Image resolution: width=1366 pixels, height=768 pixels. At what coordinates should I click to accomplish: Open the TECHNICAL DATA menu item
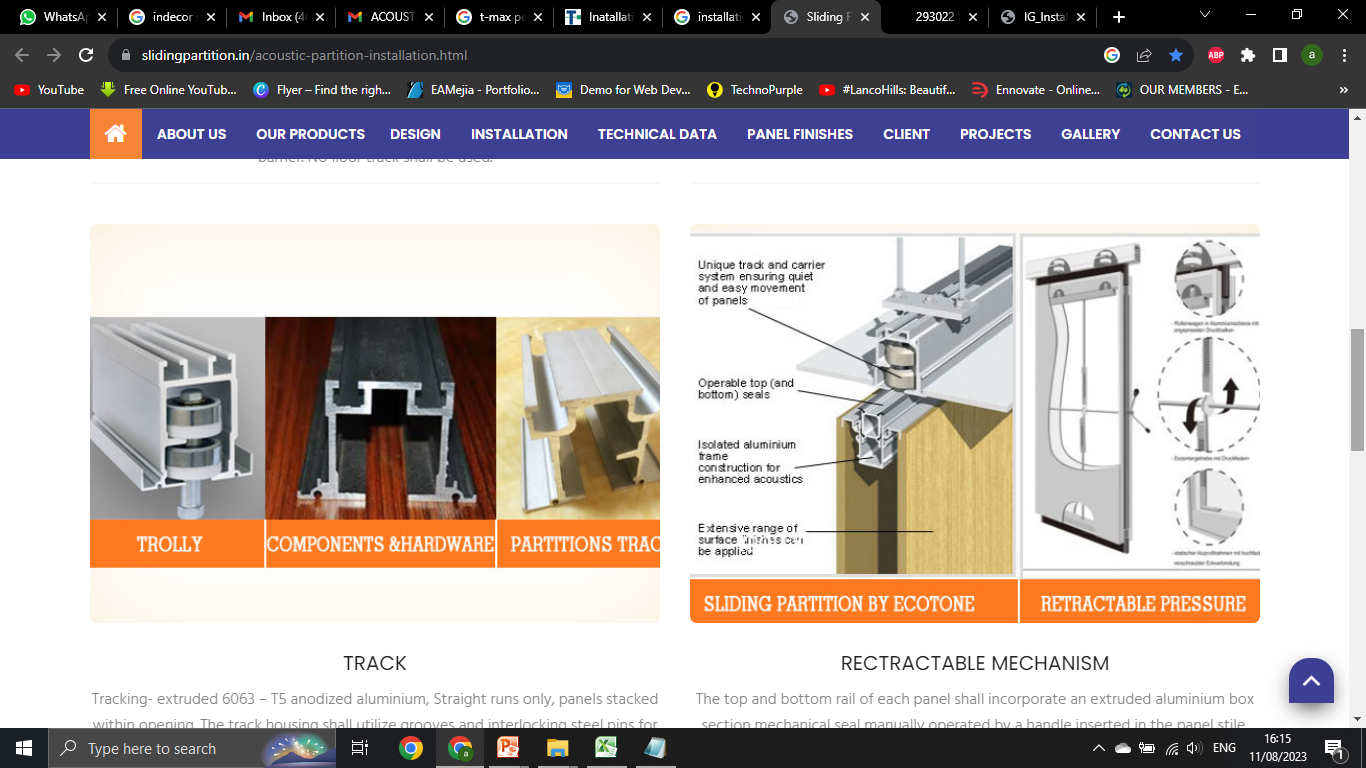pyautogui.click(x=657, y=134)
